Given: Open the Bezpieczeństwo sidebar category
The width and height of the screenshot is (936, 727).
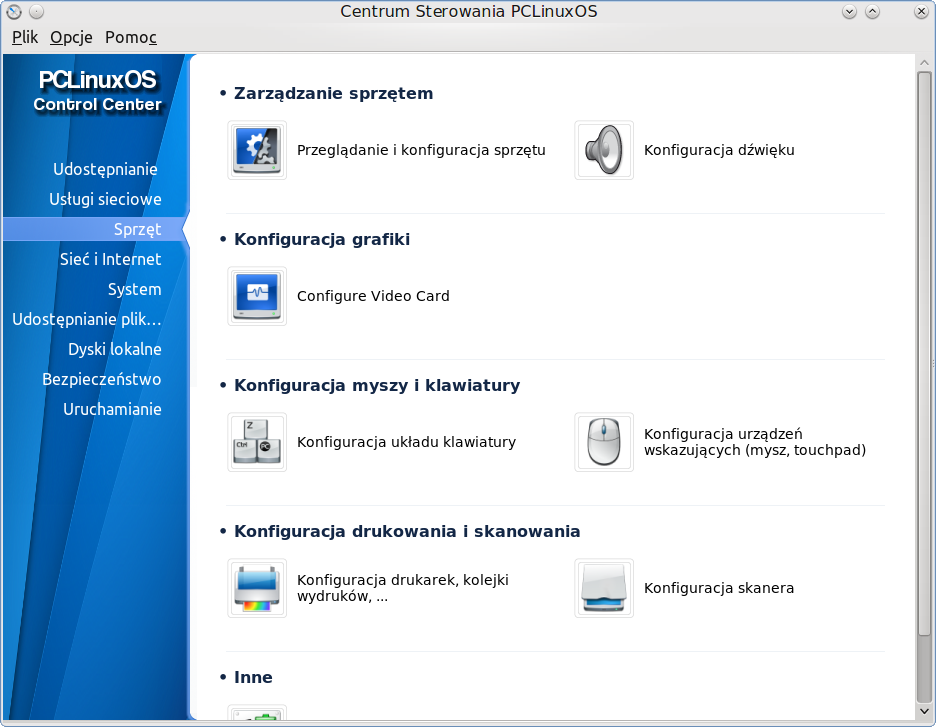Looking at the screenshot, I should pyautogui.click(x=101, y=379).
